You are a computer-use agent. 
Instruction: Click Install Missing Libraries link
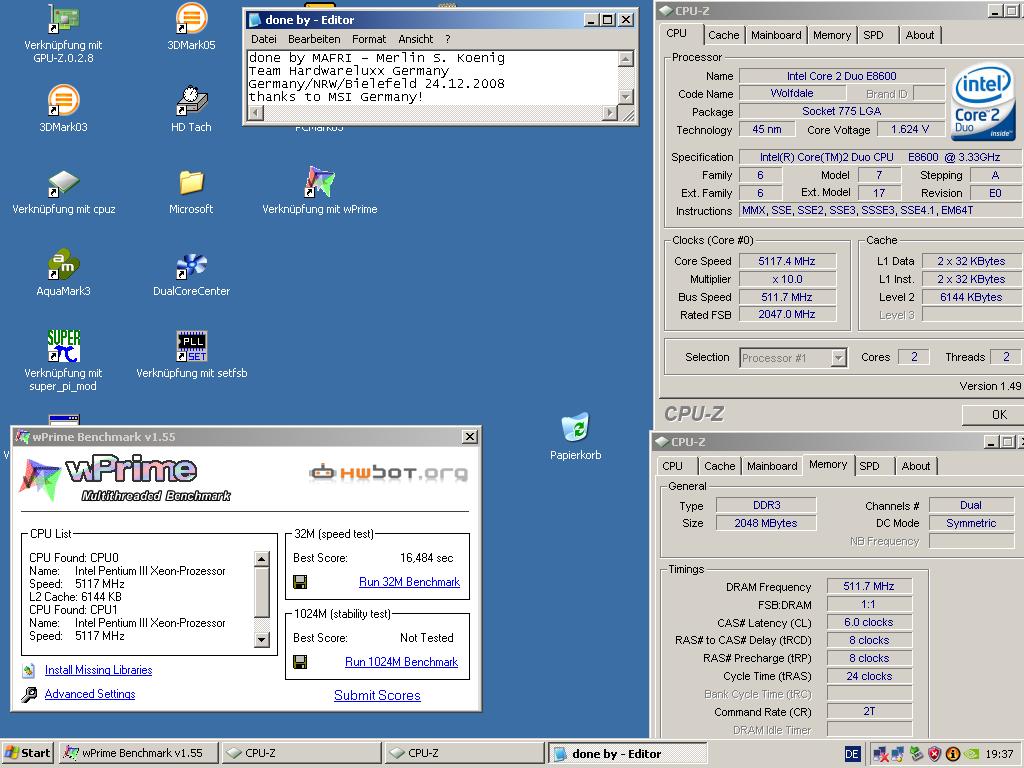click(x=99, y=670)
